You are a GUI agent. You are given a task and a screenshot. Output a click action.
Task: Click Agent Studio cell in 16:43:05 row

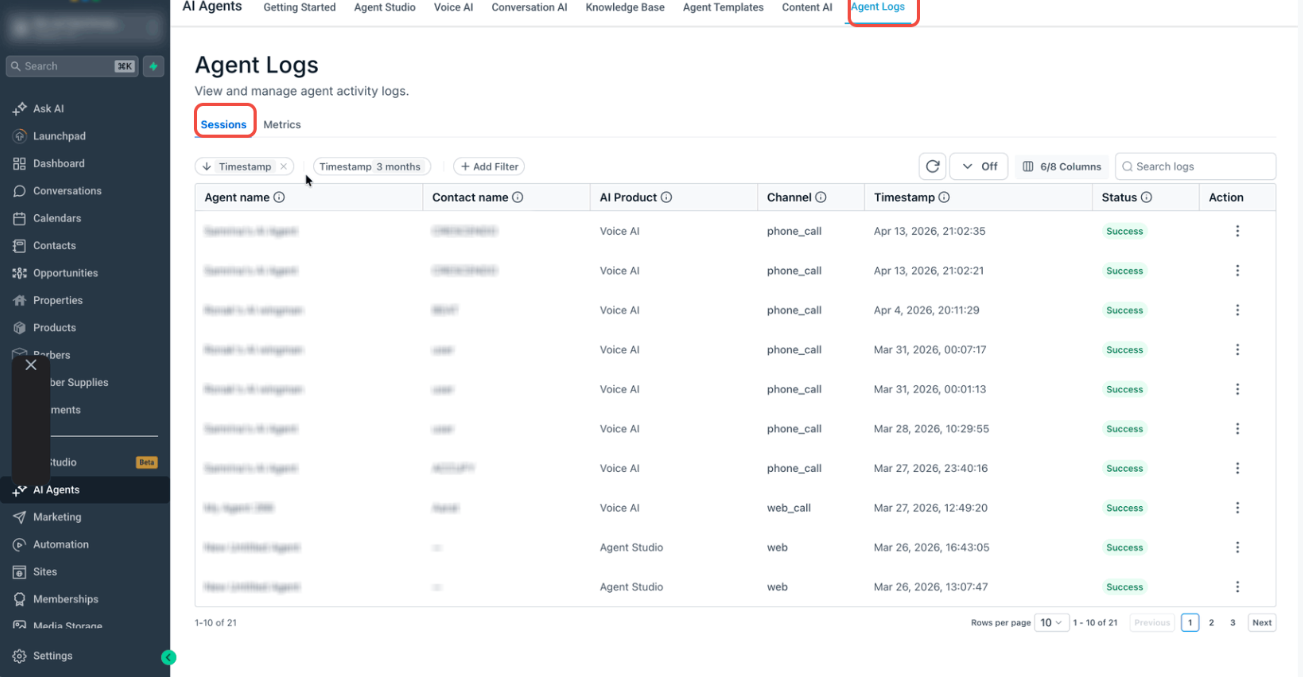pyautogui.click(x=631, y=547)
